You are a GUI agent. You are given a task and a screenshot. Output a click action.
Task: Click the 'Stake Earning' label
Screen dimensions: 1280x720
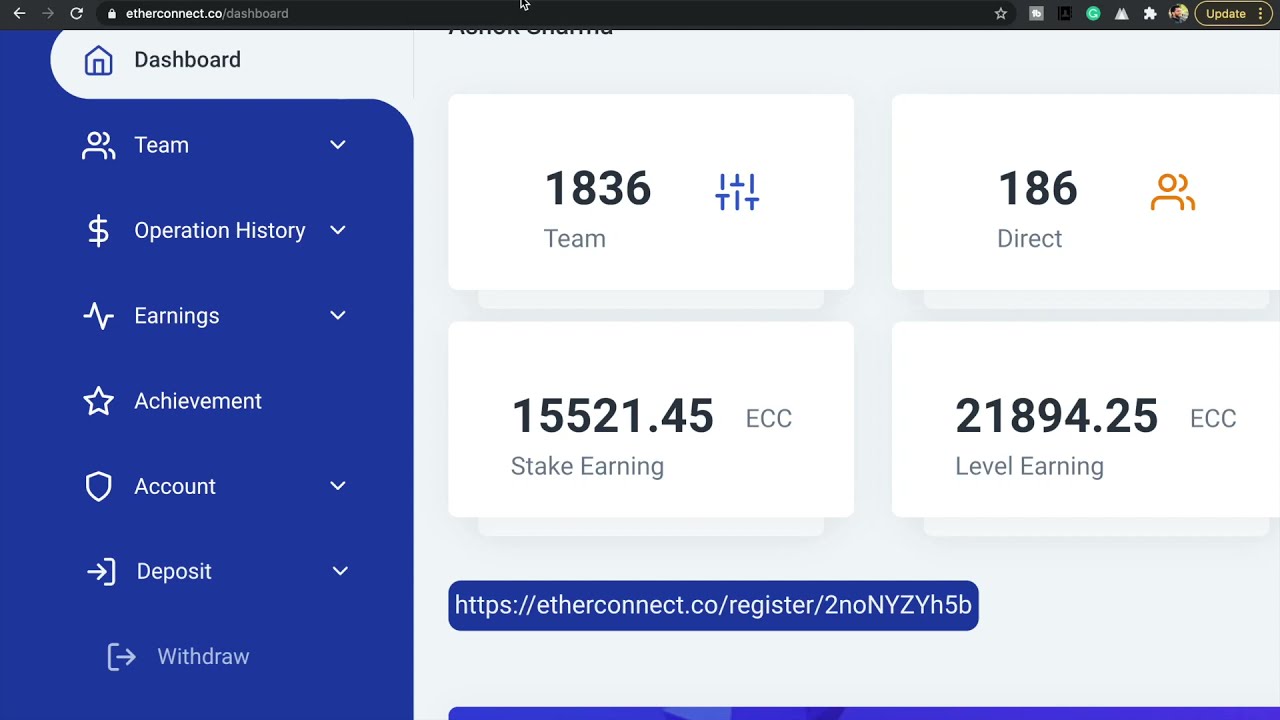point(587,466)
